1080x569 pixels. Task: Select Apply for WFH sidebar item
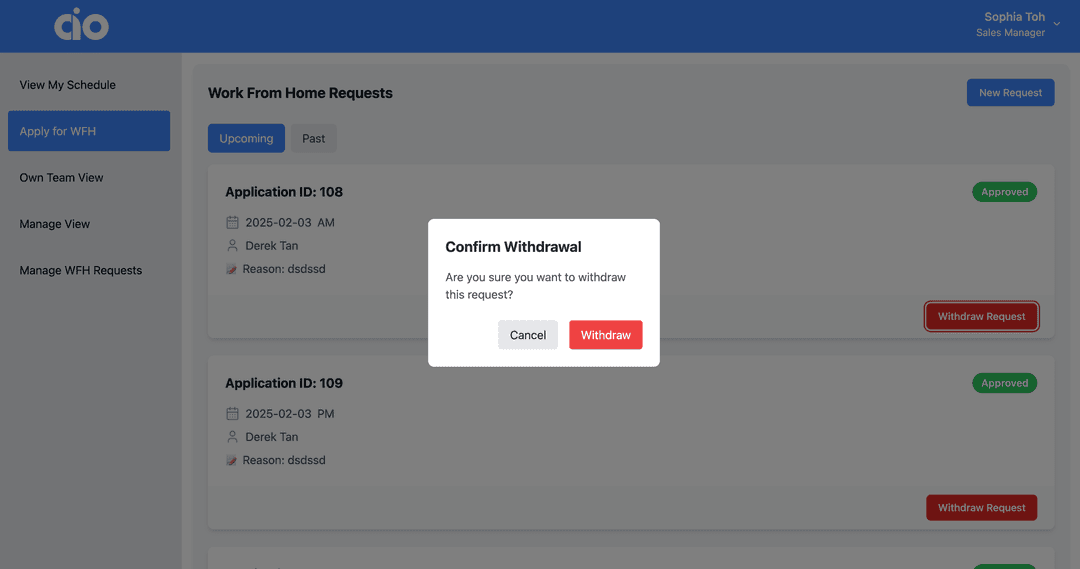click(89, 131)
